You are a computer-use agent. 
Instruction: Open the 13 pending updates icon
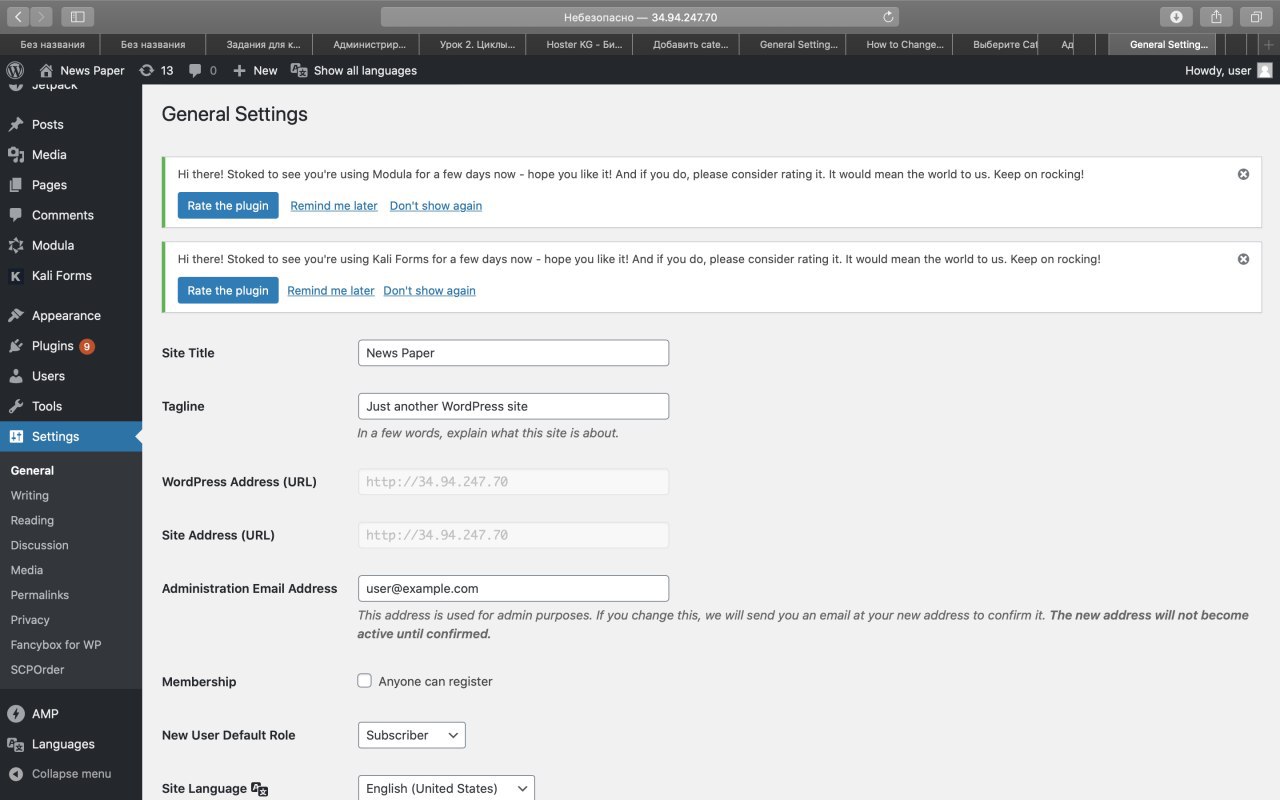pos(156,70)
